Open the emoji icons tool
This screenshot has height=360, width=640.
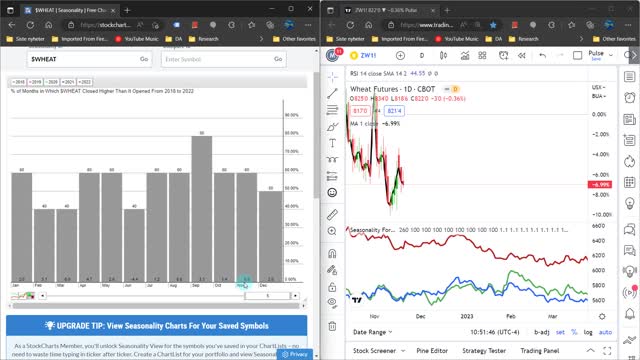(332, 192)
